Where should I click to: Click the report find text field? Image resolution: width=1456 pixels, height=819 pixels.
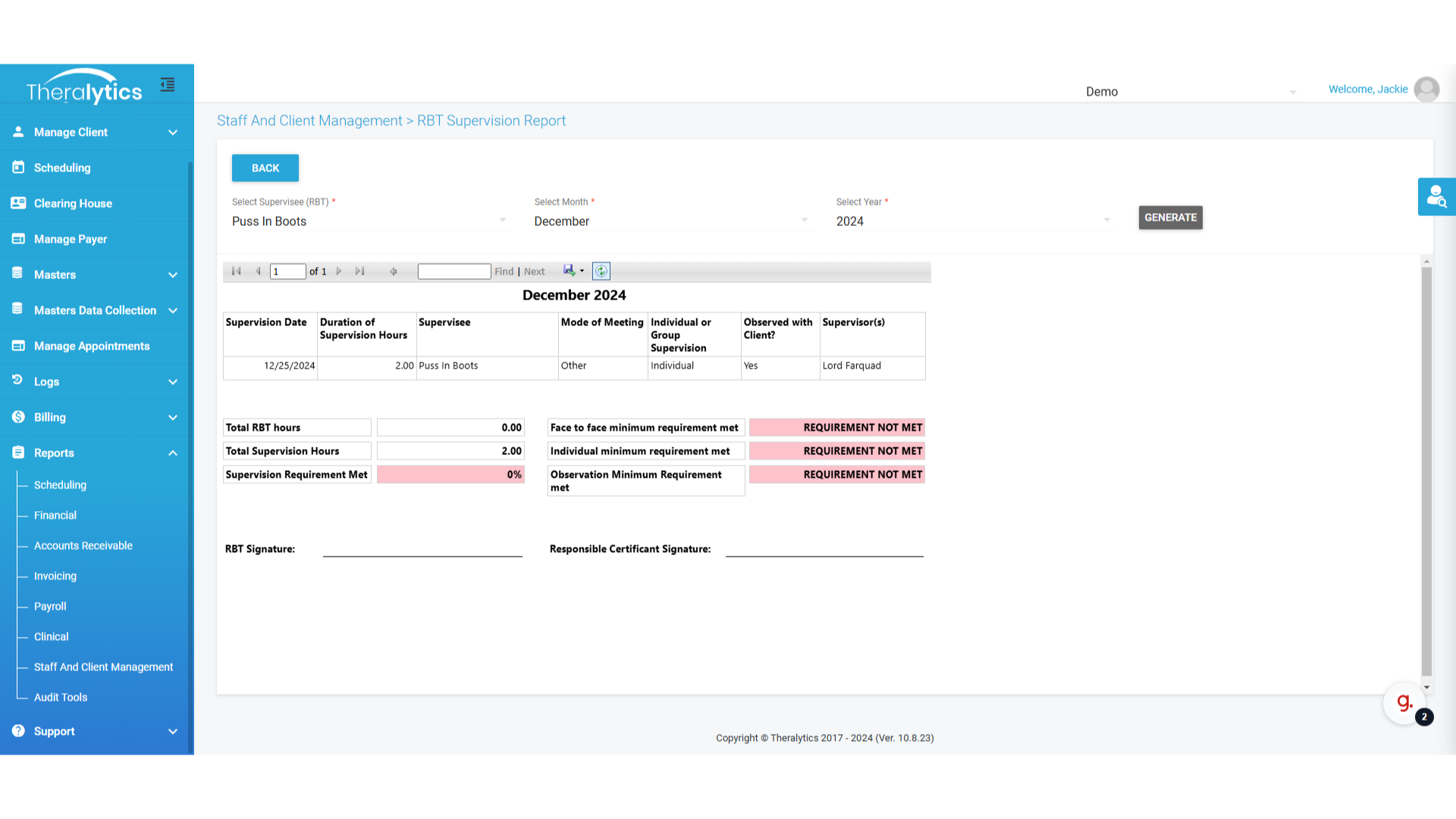[453, 271]
